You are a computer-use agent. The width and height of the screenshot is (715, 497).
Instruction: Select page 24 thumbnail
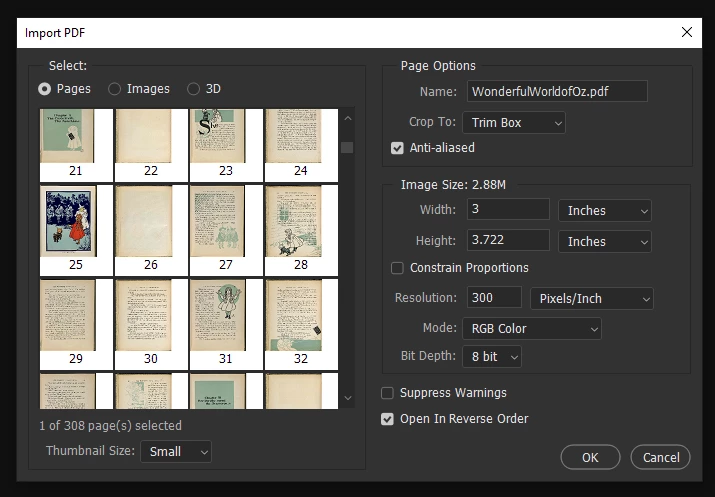pos(301,145)
